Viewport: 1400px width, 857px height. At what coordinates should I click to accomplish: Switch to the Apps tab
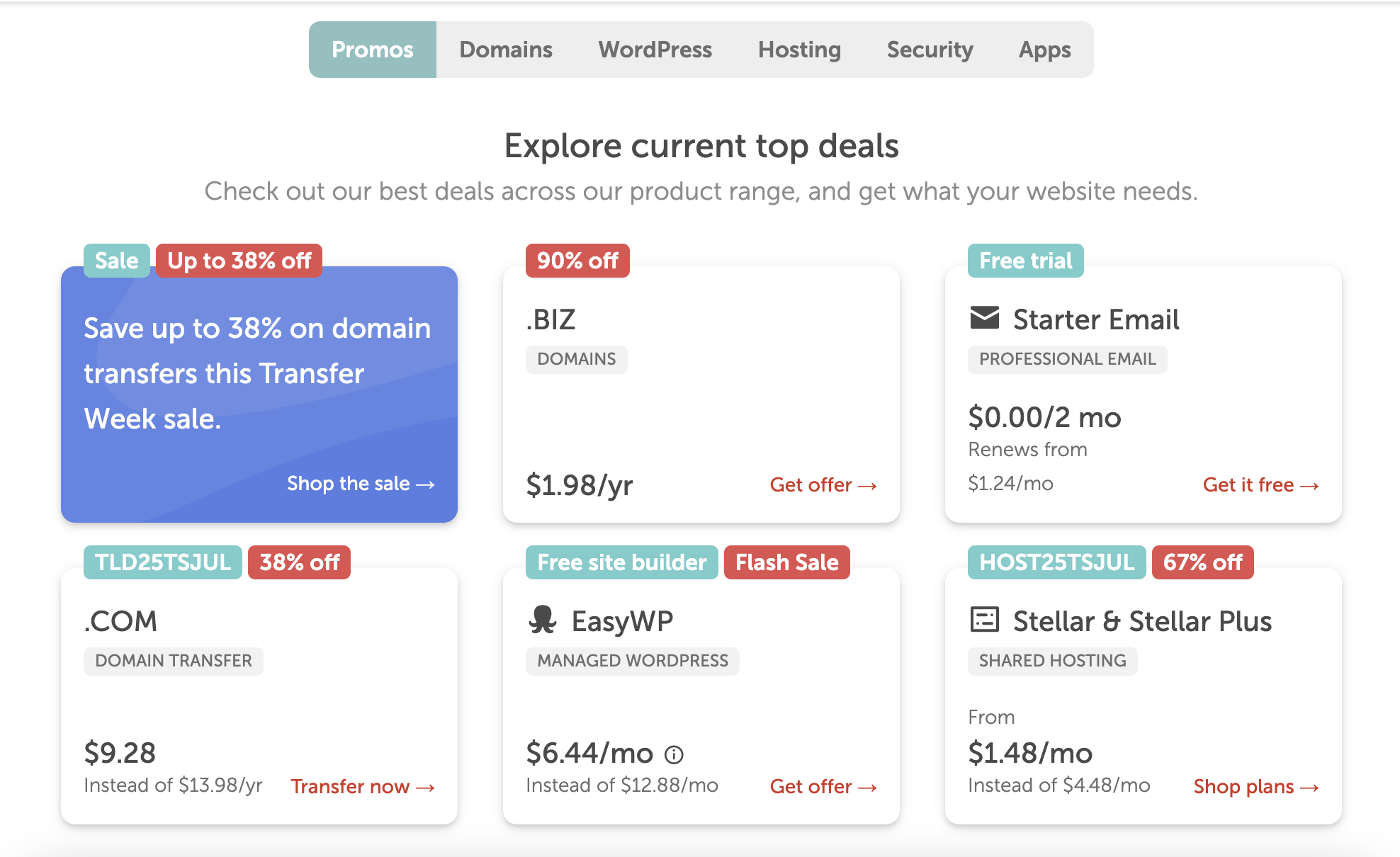pos(1045,50)
